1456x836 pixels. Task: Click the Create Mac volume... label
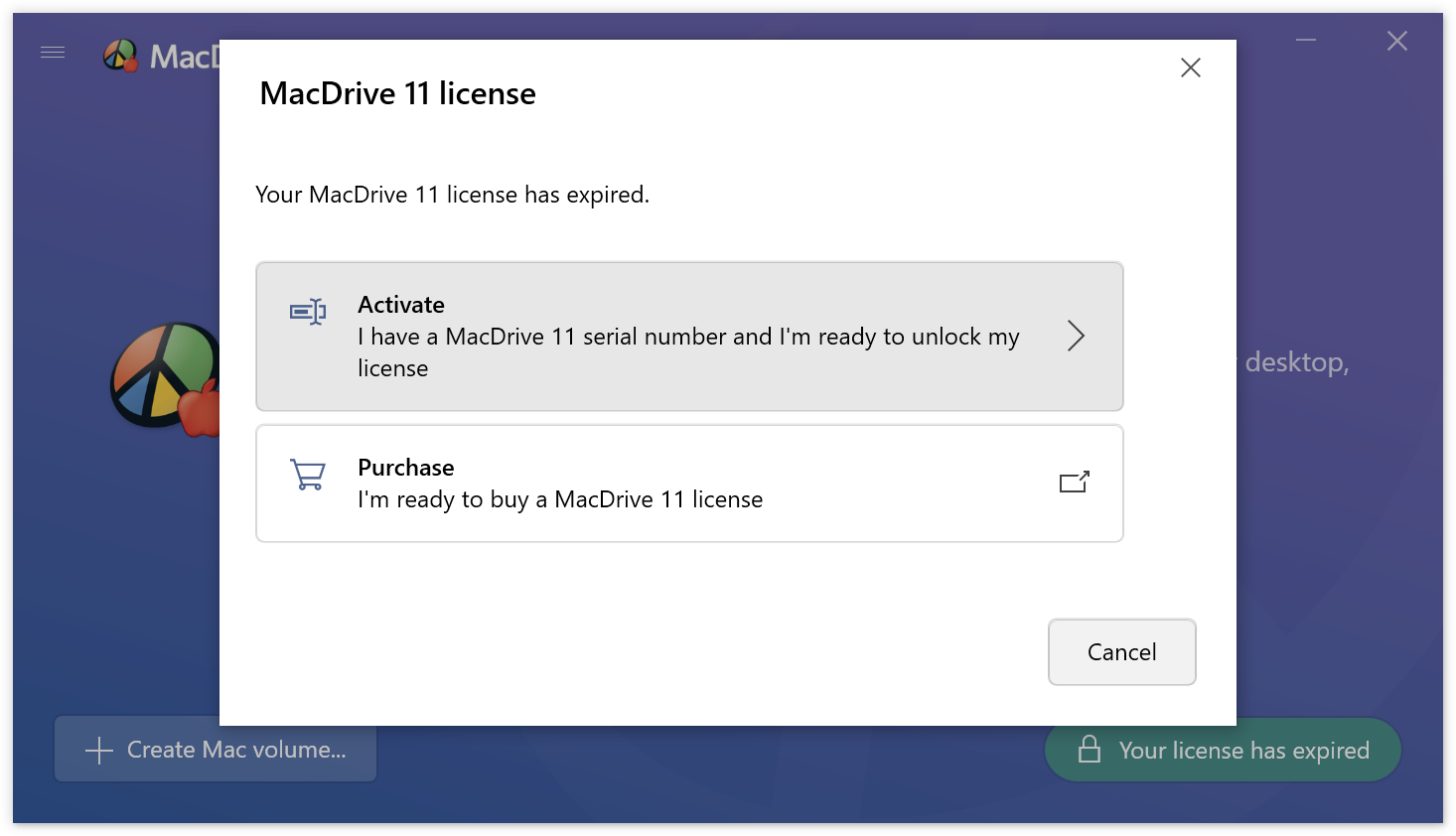click(x=236, y=750)
